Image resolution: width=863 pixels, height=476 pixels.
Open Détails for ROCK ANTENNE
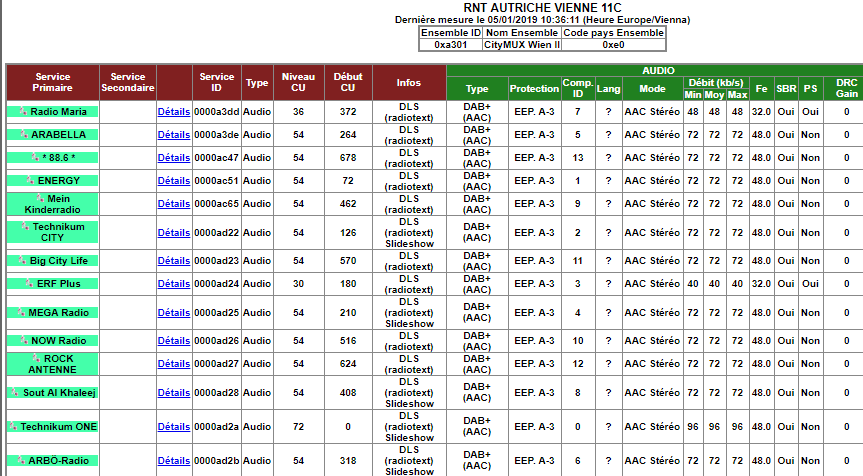tap(174, 364)
